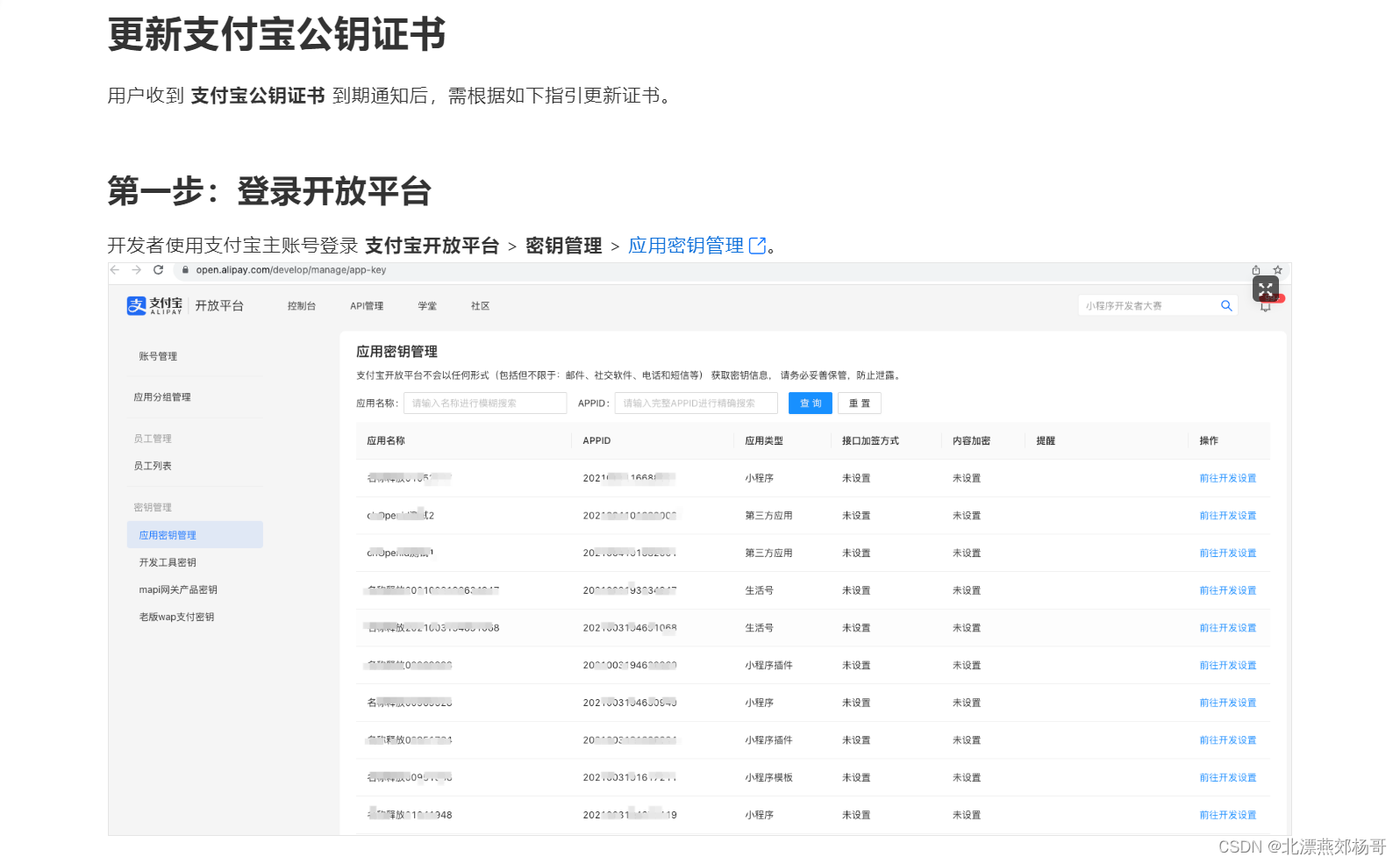Select 应用分组管理 in the sidebar
1400x864 pixels.
pos(162,397)
